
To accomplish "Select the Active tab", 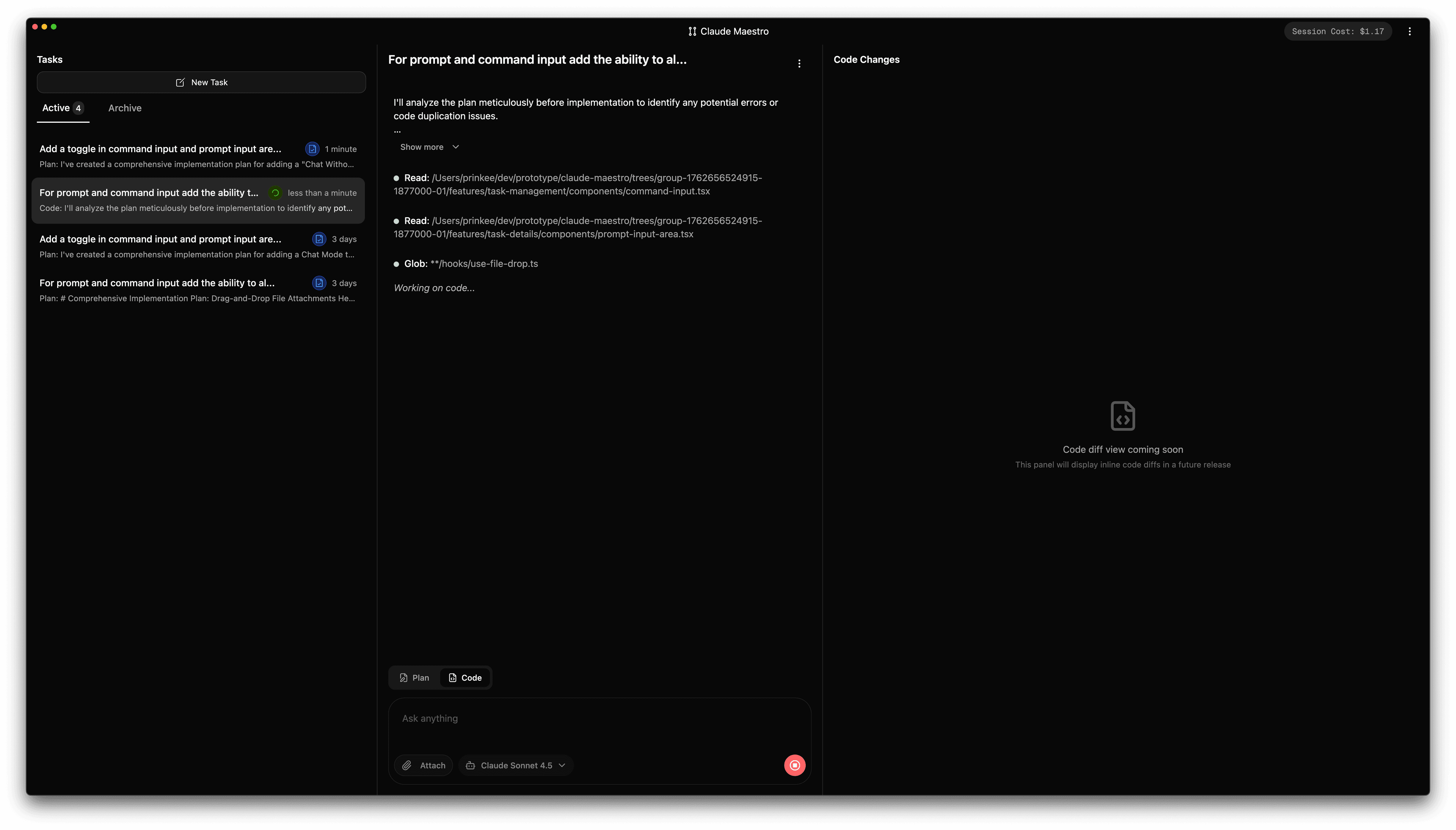I will [56, 108].
